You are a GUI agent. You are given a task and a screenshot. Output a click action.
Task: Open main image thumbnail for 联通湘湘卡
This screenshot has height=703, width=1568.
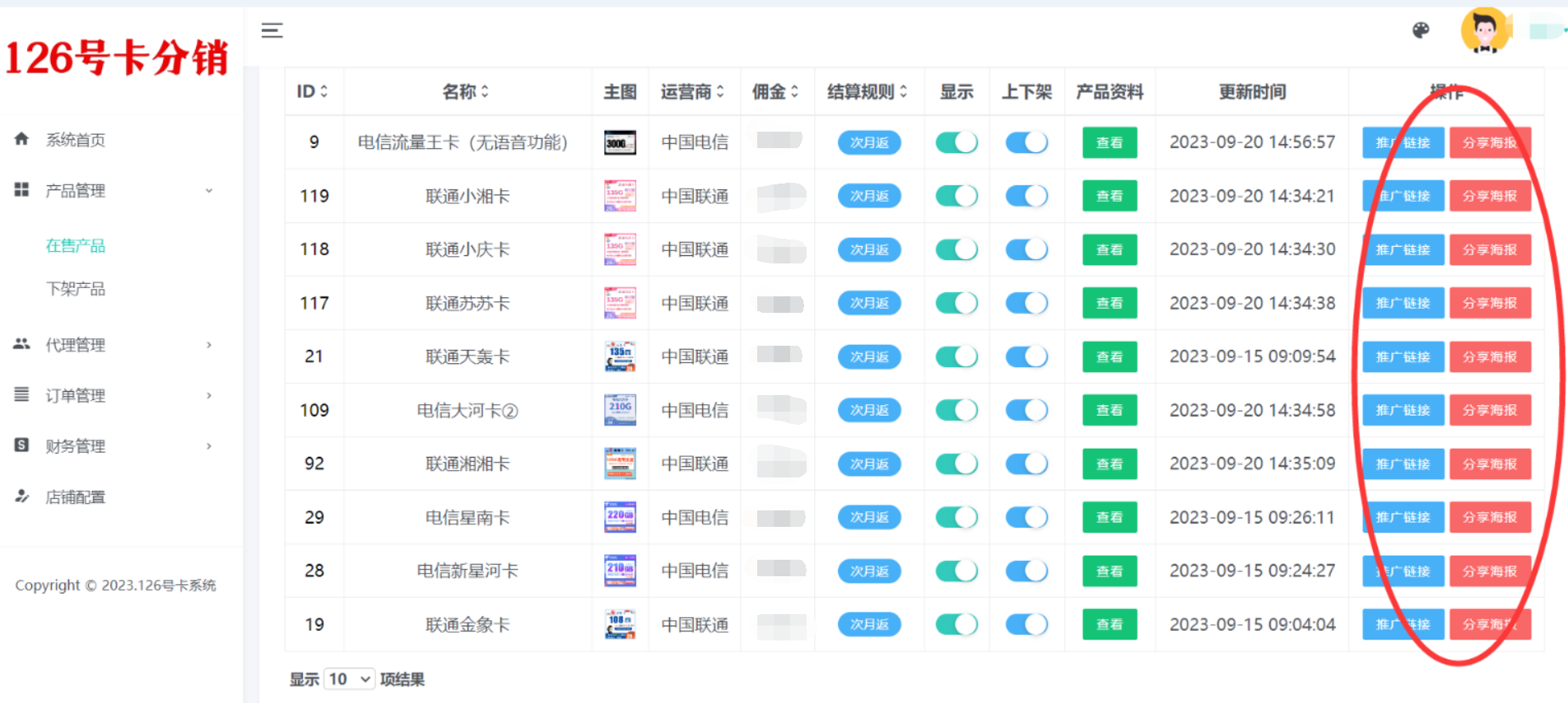point(620,463)
